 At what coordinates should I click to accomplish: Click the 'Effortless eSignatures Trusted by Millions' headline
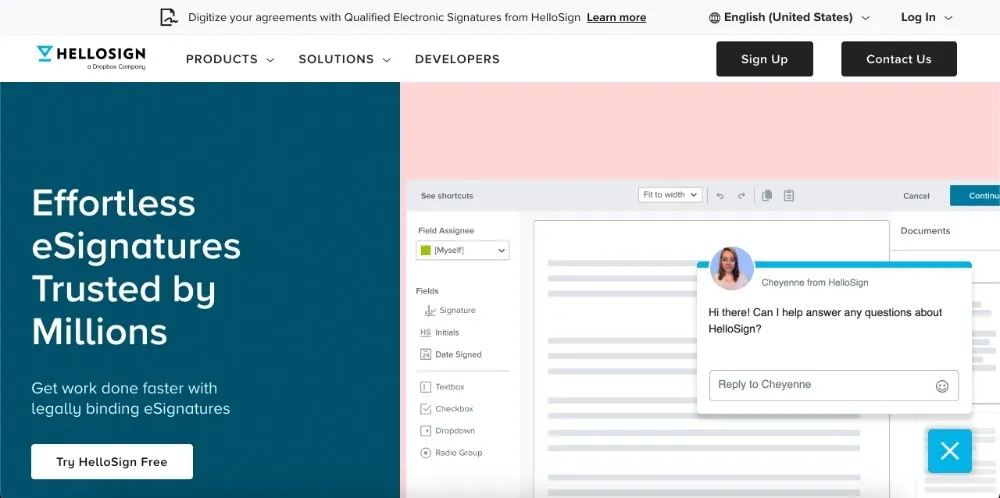click(x=136, y=267)
